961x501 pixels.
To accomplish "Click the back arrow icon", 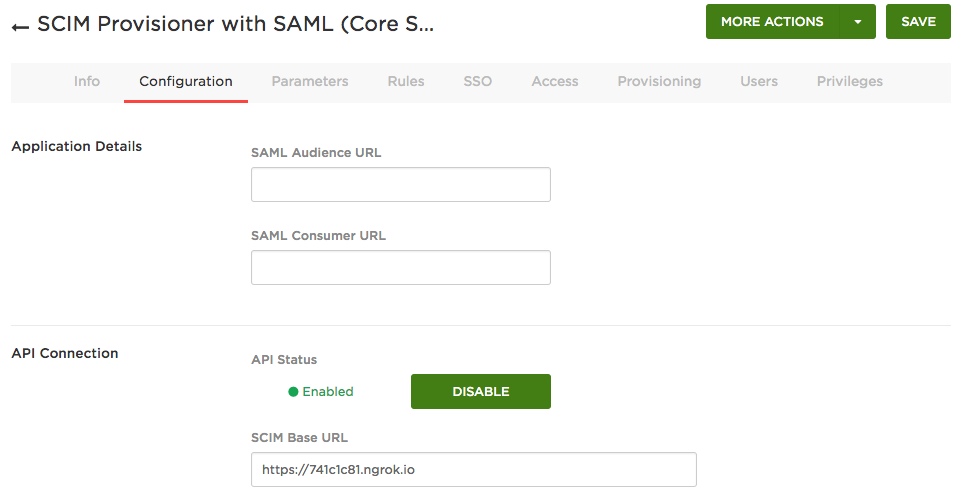I will (20, 27).
